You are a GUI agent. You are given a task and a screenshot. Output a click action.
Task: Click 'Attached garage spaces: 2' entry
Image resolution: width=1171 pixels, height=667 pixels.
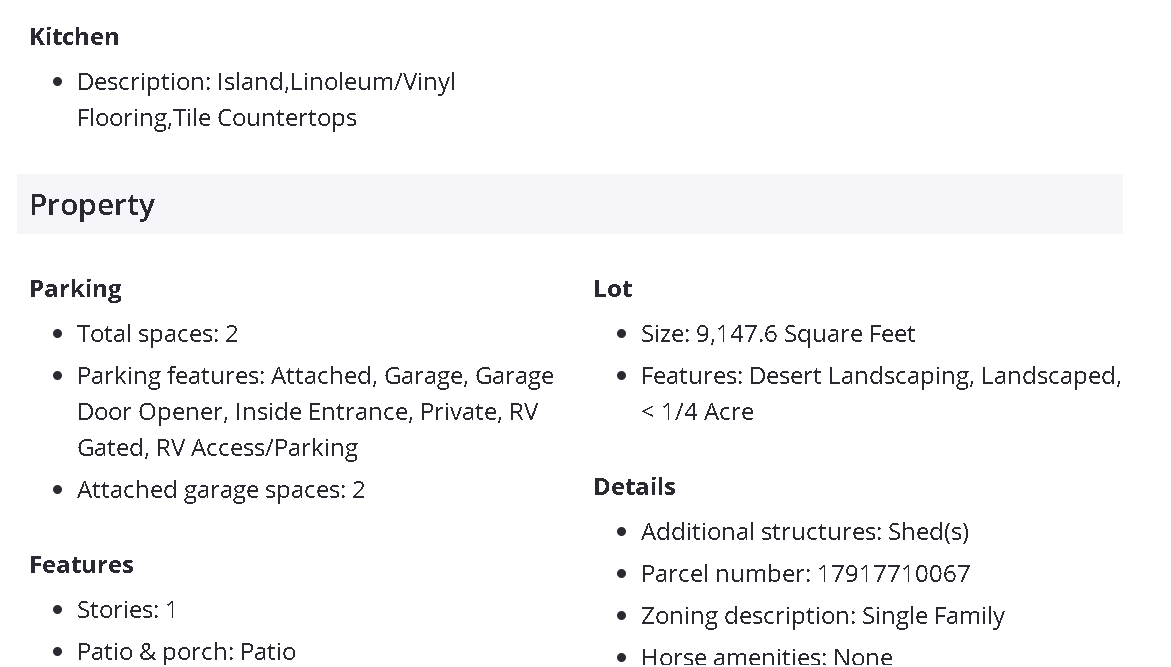(221, 490)
